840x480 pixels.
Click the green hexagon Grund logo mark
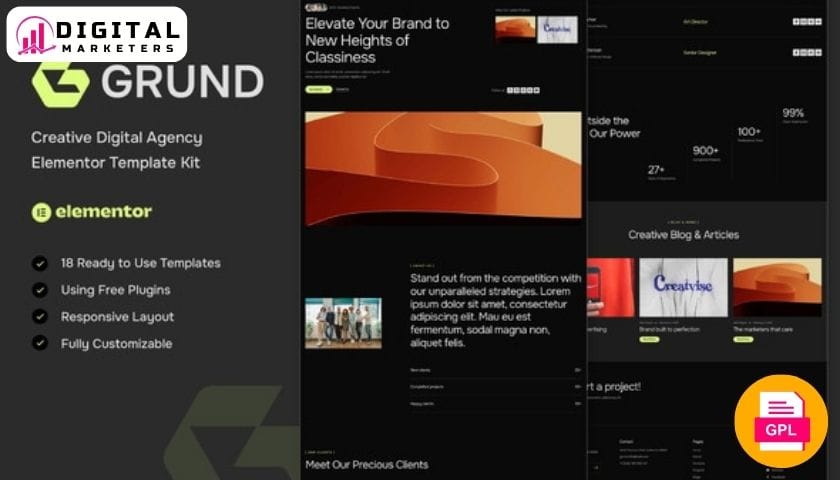[x=61, y=85]
